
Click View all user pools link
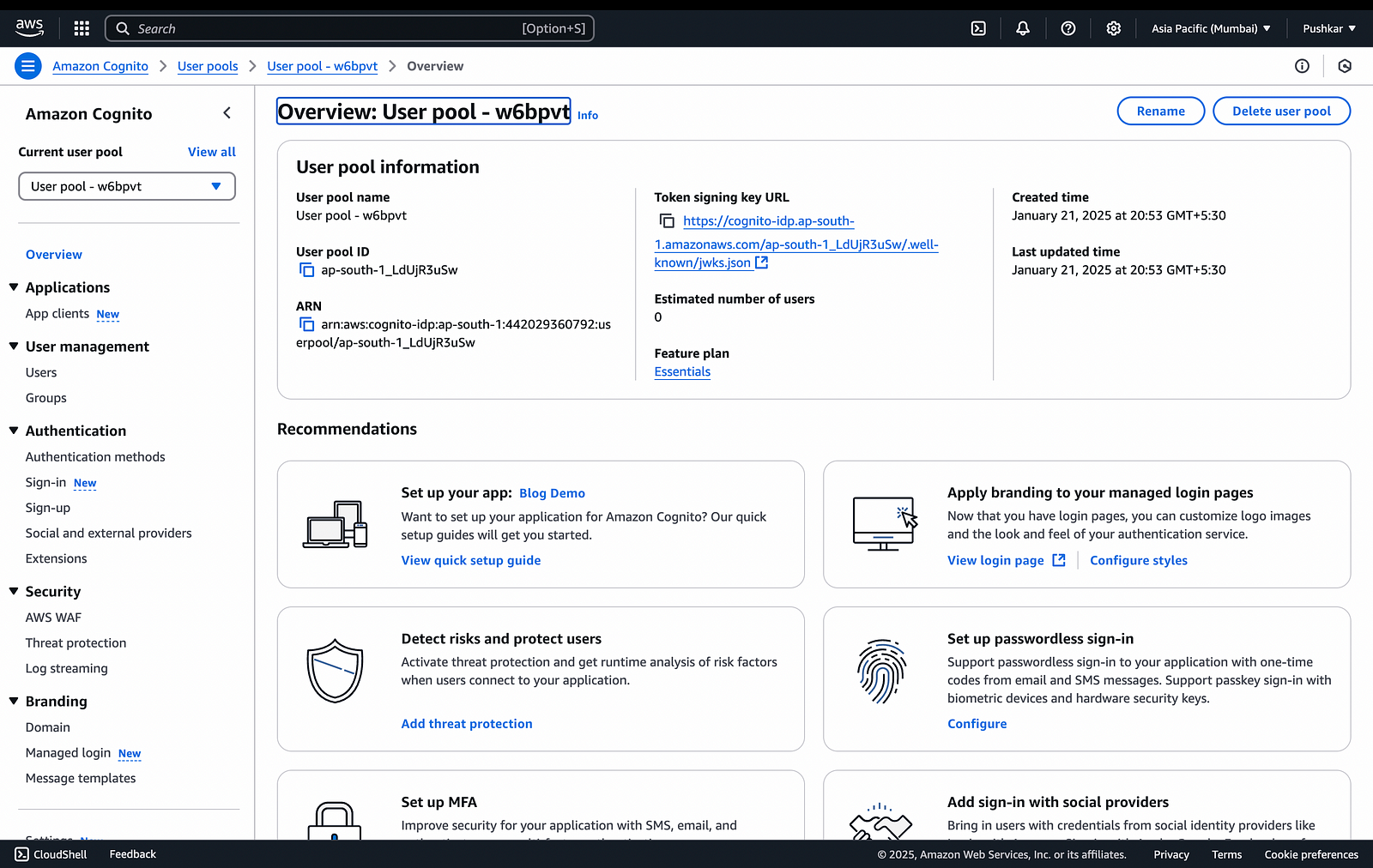coord(212,152)
